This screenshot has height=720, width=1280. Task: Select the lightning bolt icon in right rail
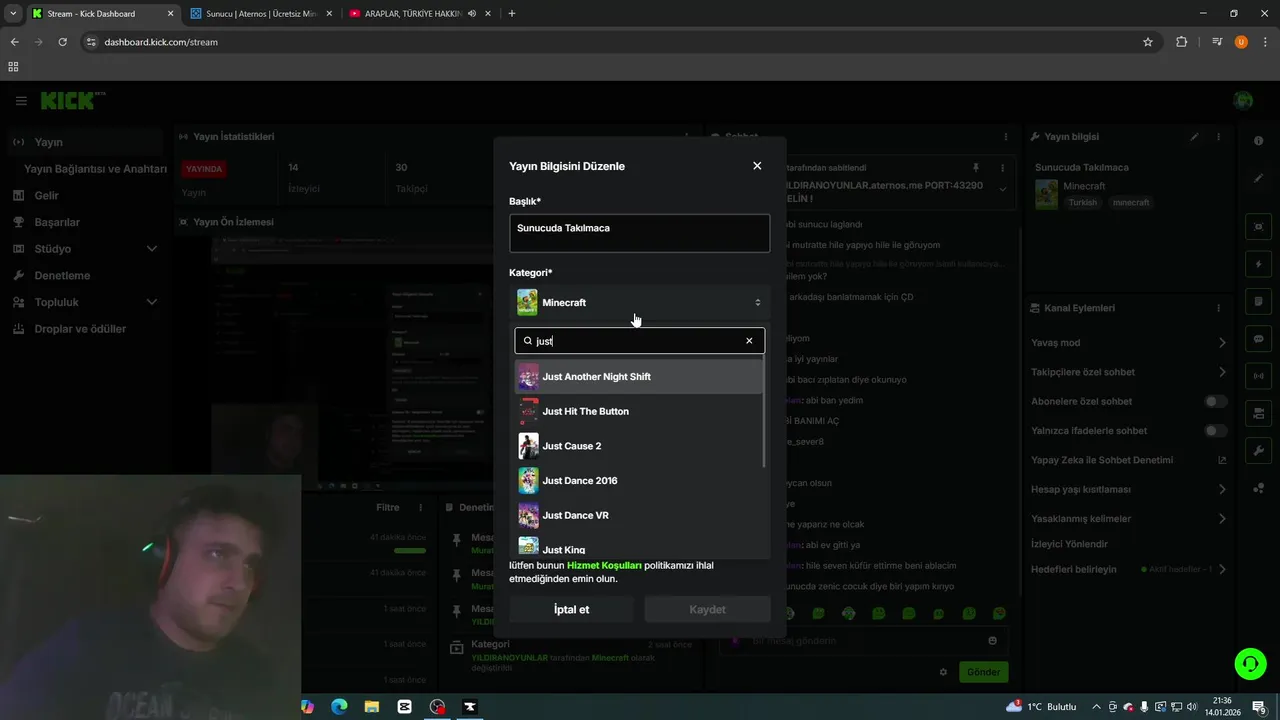pos(1259,264)
